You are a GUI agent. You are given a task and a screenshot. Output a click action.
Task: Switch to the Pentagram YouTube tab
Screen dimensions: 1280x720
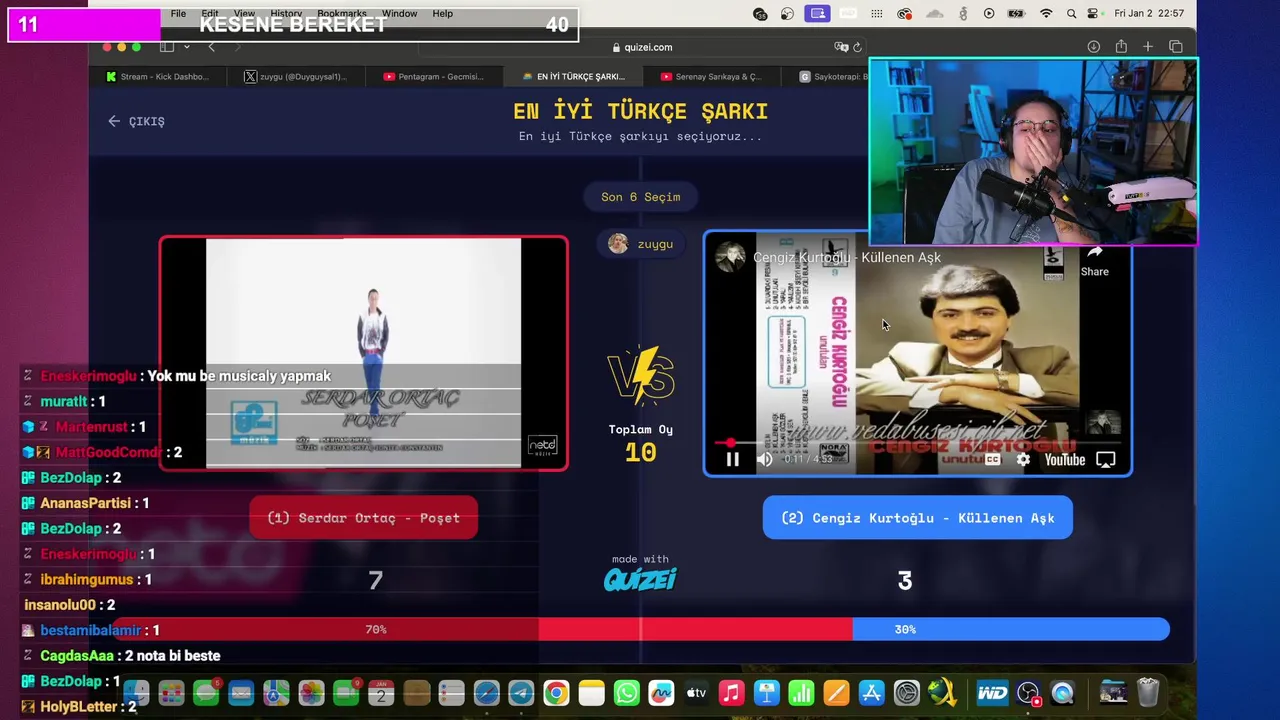tap(434, 77)
